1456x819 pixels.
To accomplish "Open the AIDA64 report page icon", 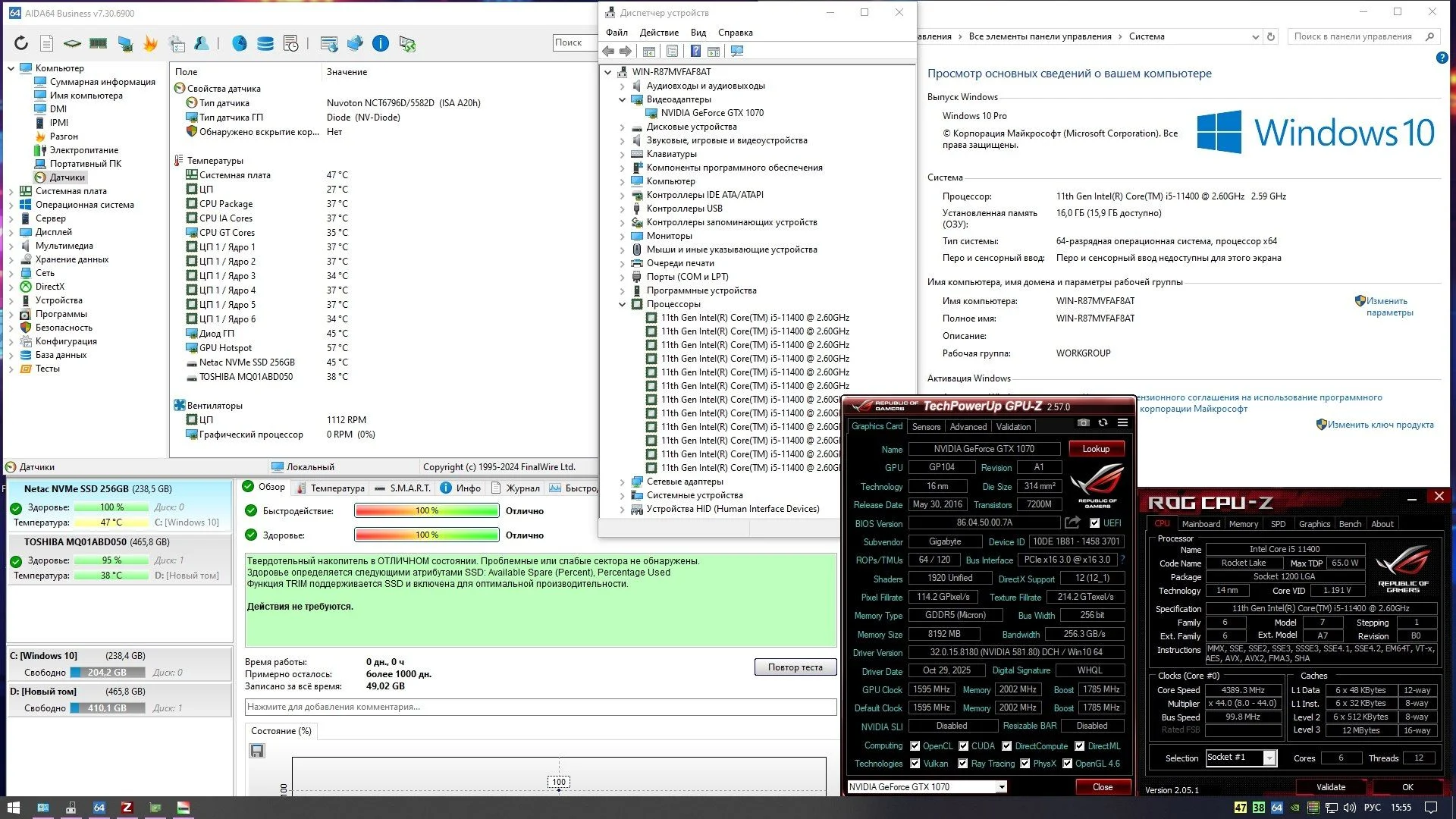I will click(x=46, y=43).
